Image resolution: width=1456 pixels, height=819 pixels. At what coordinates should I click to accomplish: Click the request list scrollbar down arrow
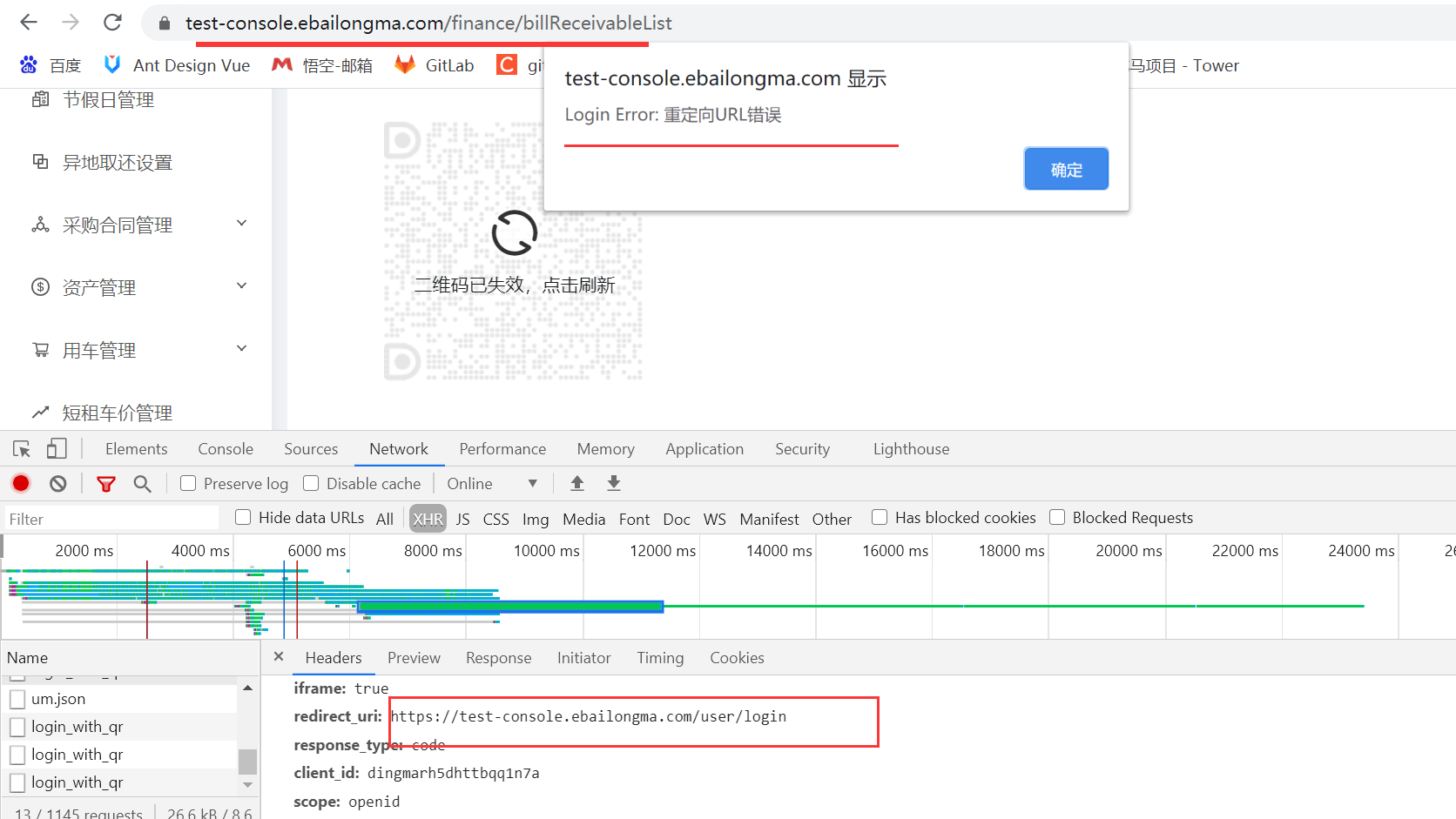(248, 785)
